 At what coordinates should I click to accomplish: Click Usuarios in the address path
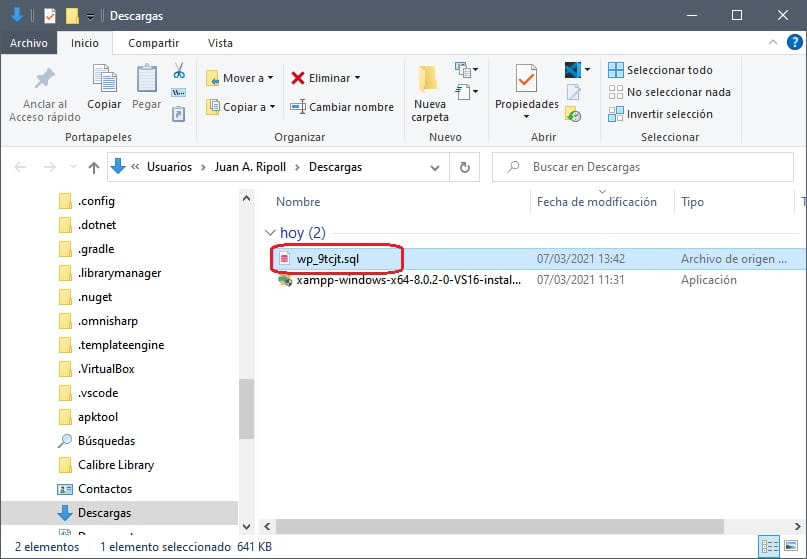coord(169,167)
